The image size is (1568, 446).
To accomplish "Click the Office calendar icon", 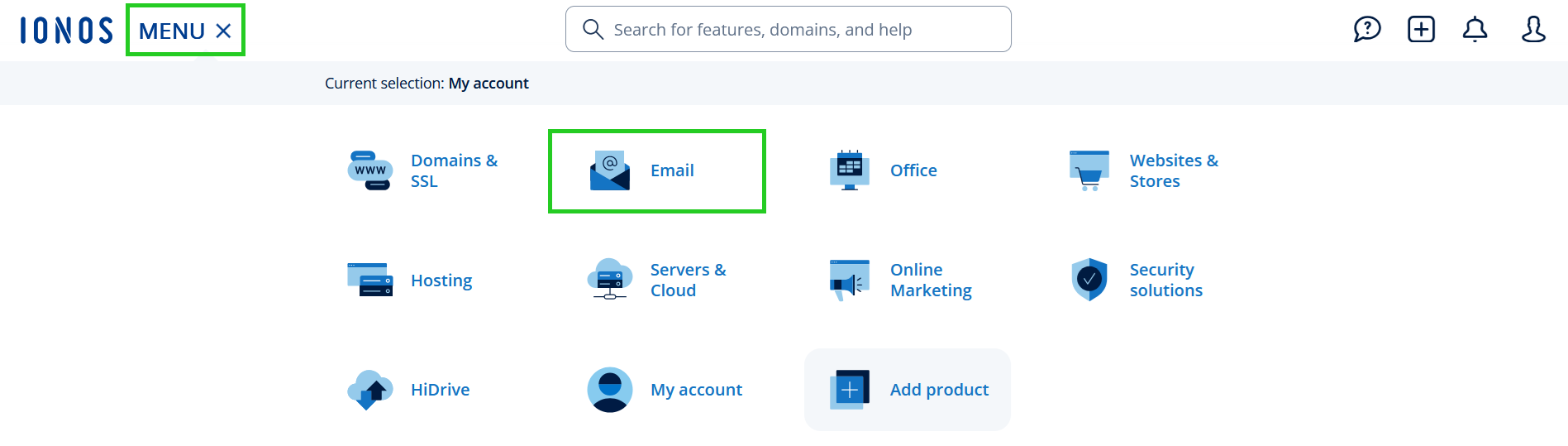I will (x=850, y=170).
